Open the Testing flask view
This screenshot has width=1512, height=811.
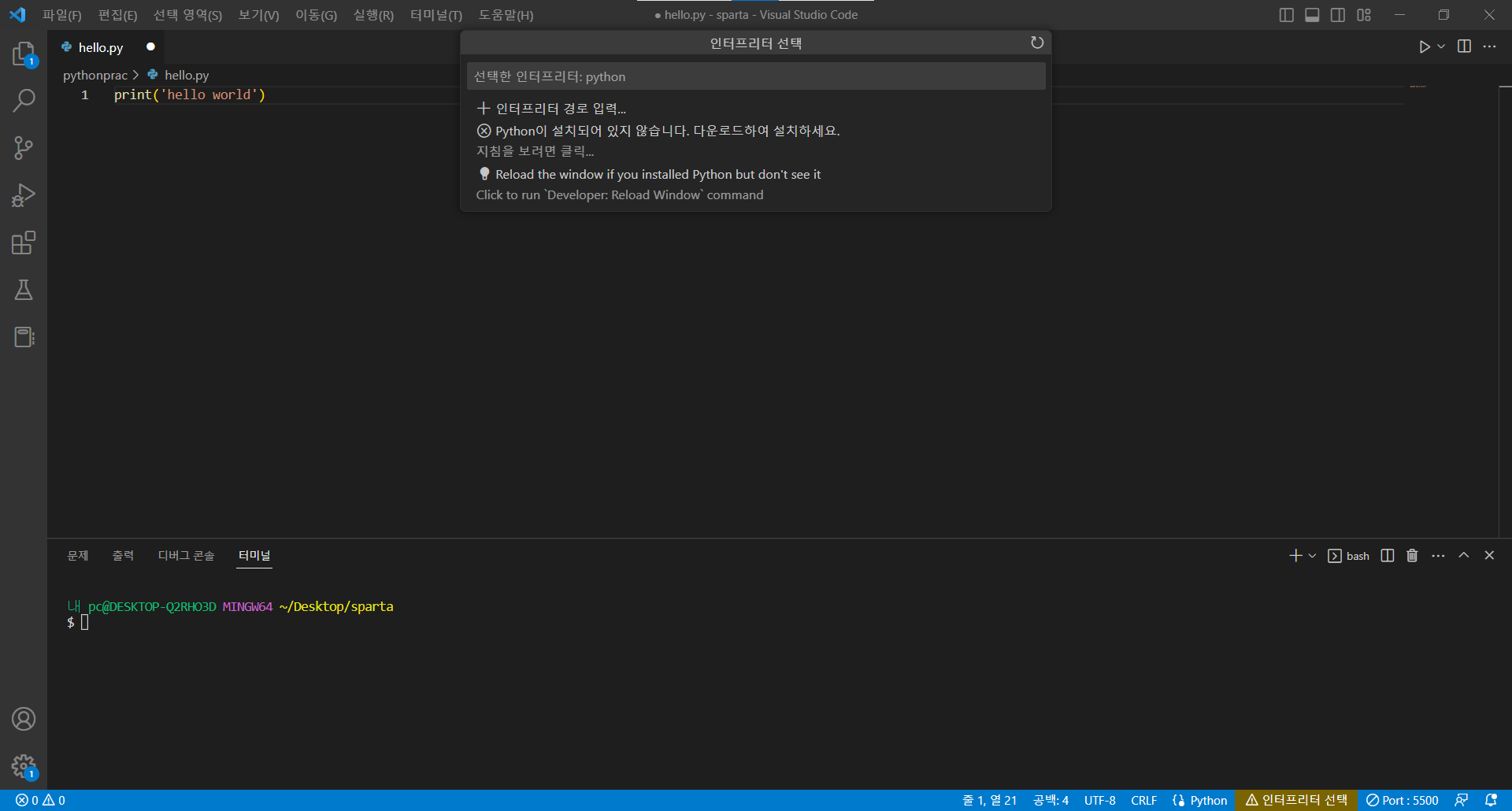(x=24, y=290)
